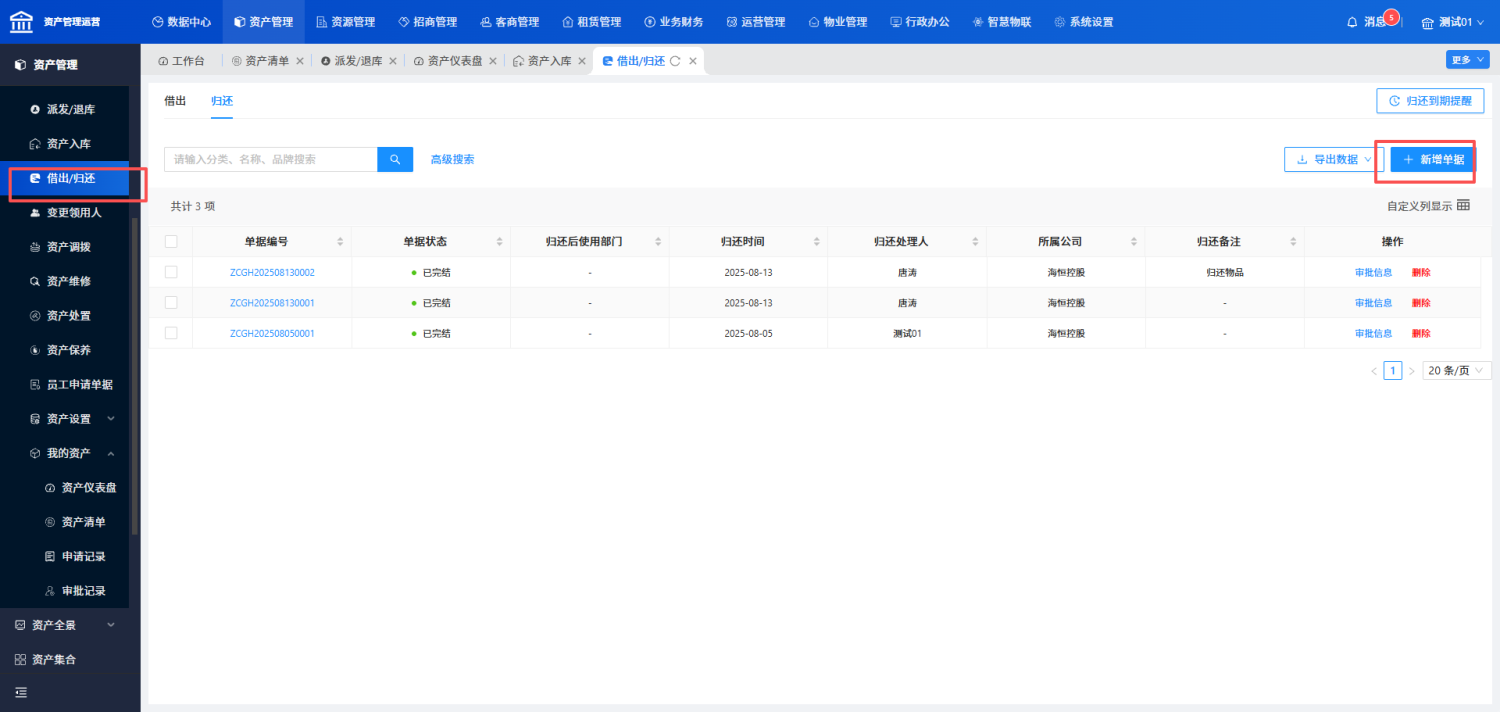Close the 资产入库 tab
1500x712 pixels.
582,61
